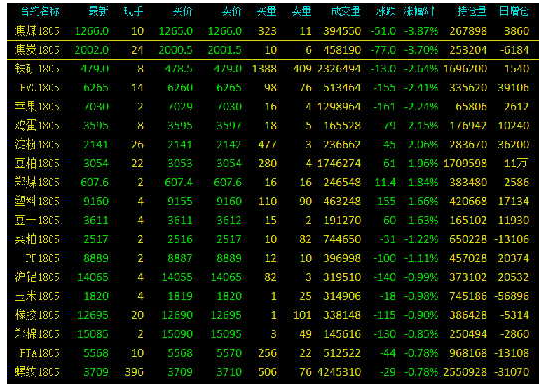Click the ask price 3612
546x389 pixels.
[229, 220]
